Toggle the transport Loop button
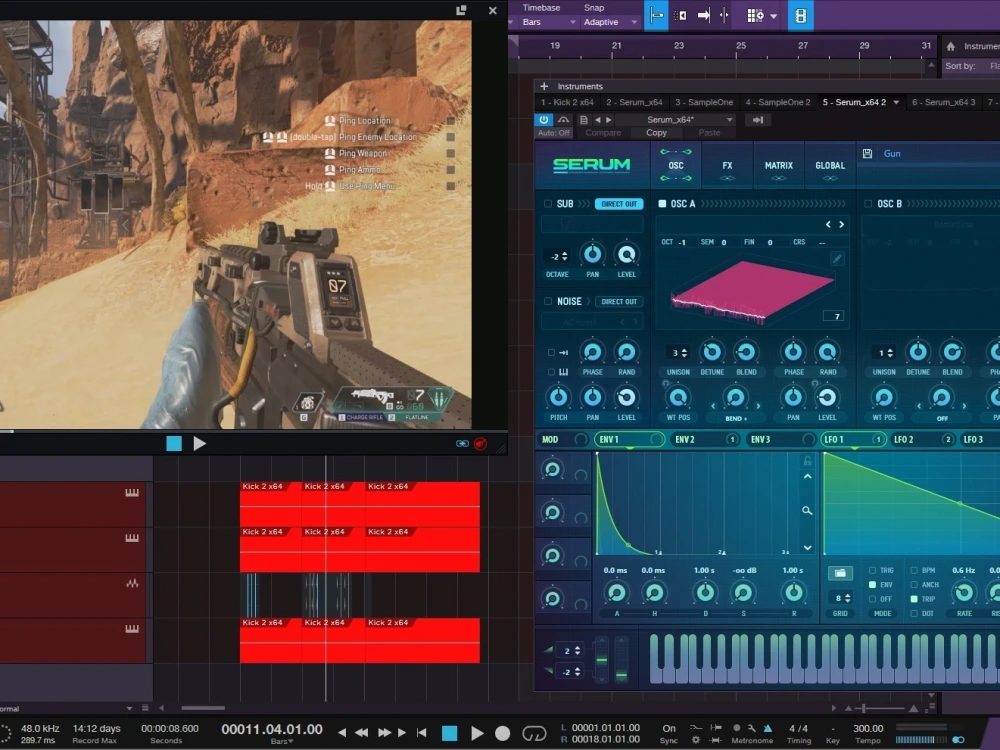Viewport: 1000px width, 750px height. pos(534,733)
